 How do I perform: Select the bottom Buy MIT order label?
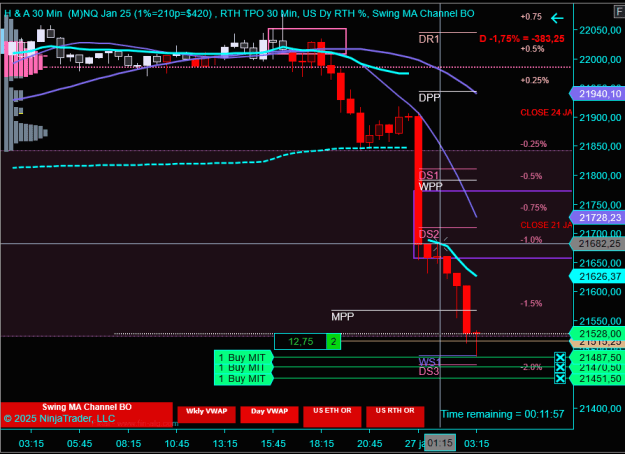coord(244,378)
